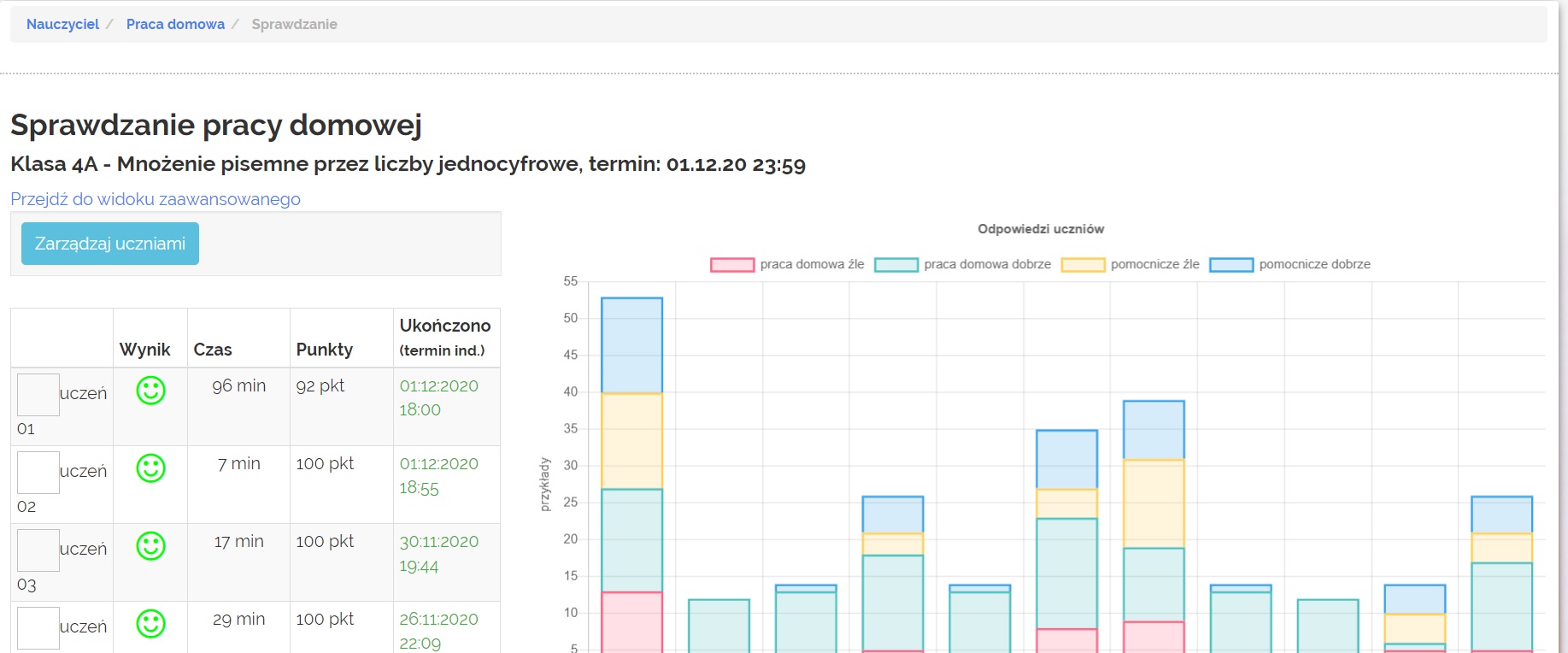Screen dimensions: 1568x653
Task: Click the 'Punkty' column header
Action: click(324, 350)
